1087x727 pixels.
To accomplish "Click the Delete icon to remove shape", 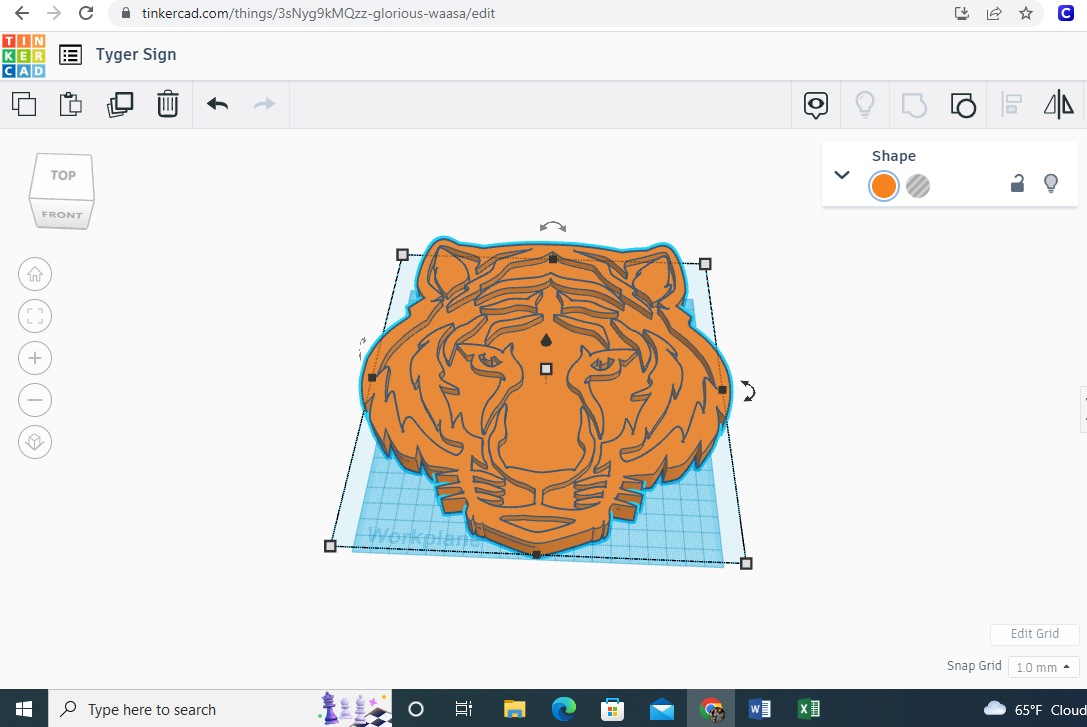I will pyautogui.click(x=167, y=104).
